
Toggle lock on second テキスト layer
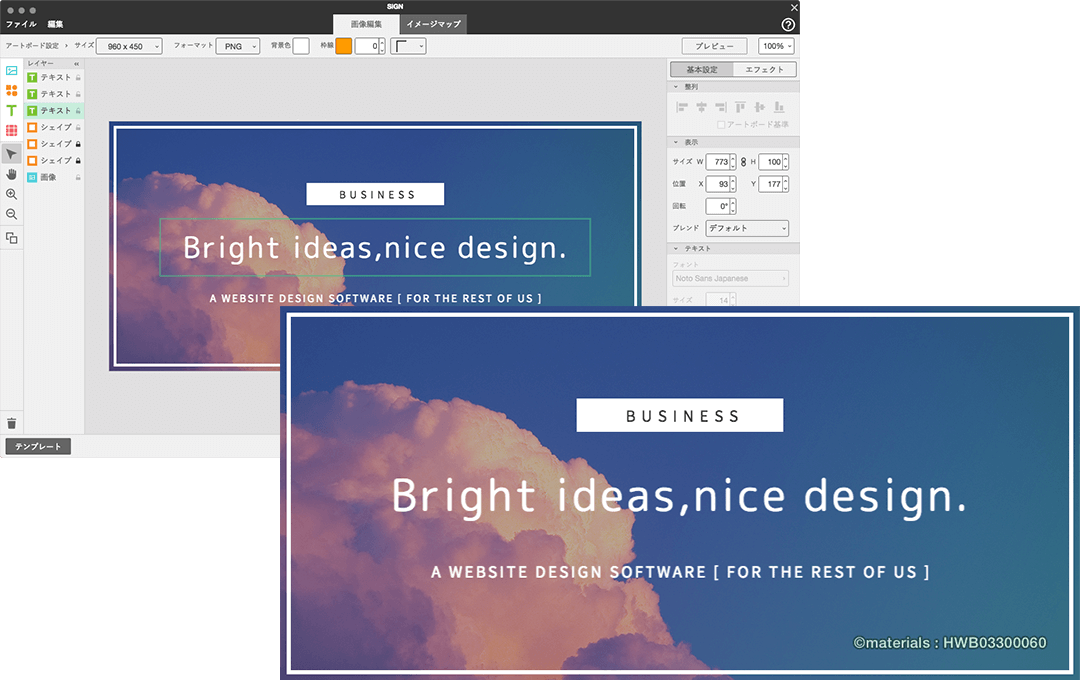78,94
